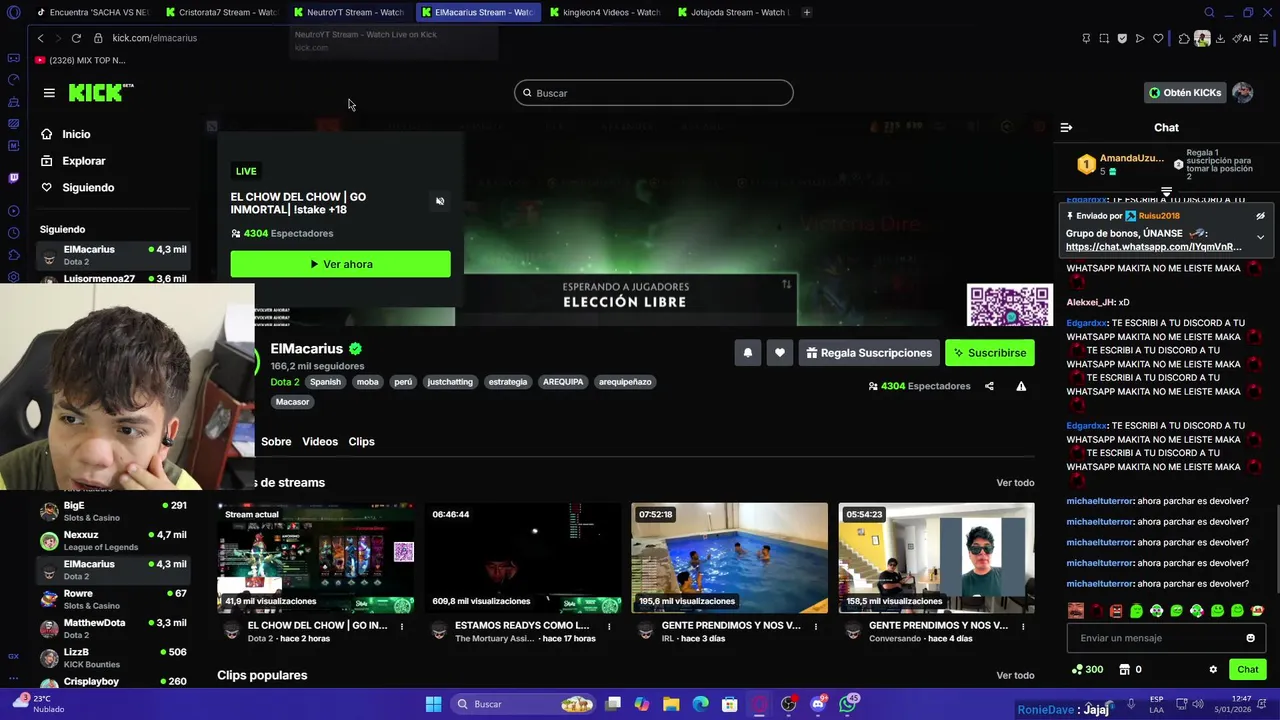Hide the pinned message with eye icon
The image size is (1280, 720).
[1260, 216]
